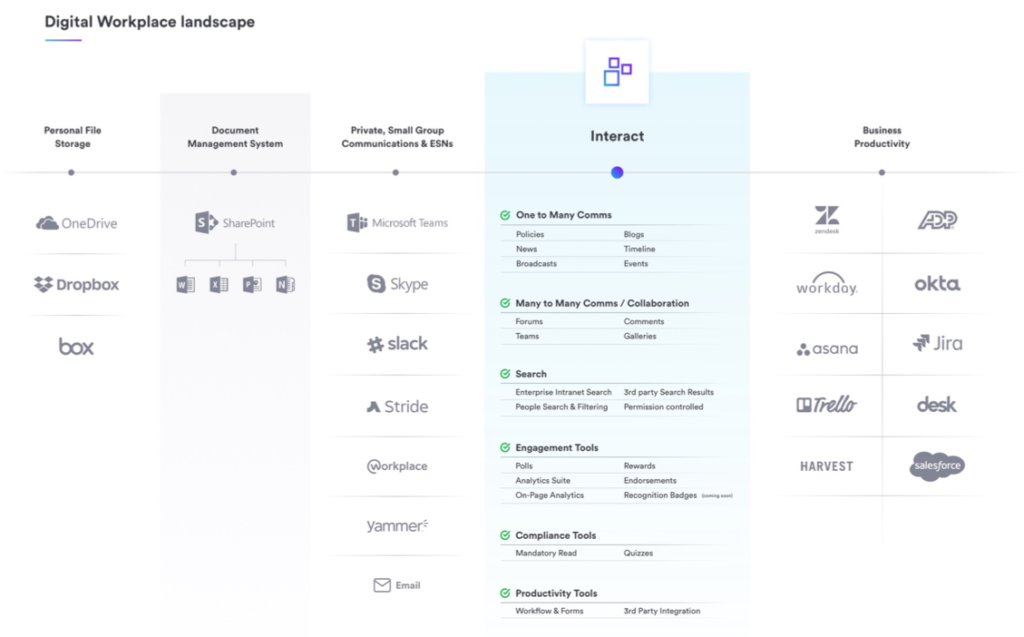
Task: Toggle the checkmark beside Search
Action: 503,373
